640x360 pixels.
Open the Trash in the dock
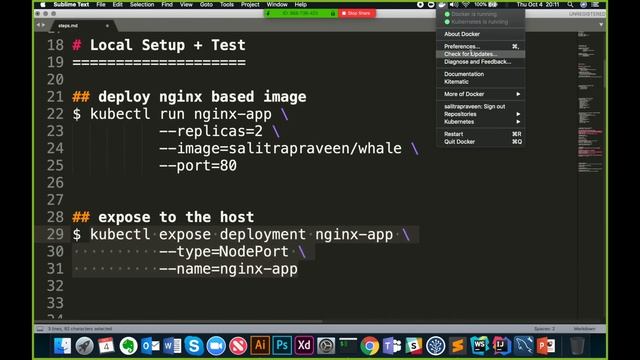577,346
